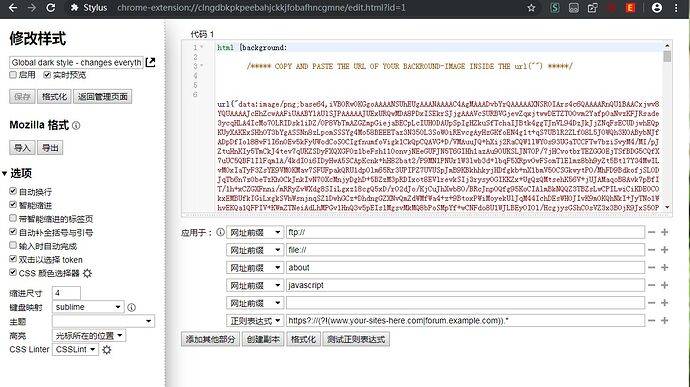Go back to the previous page
690x387 pixels.
point(13,7)
